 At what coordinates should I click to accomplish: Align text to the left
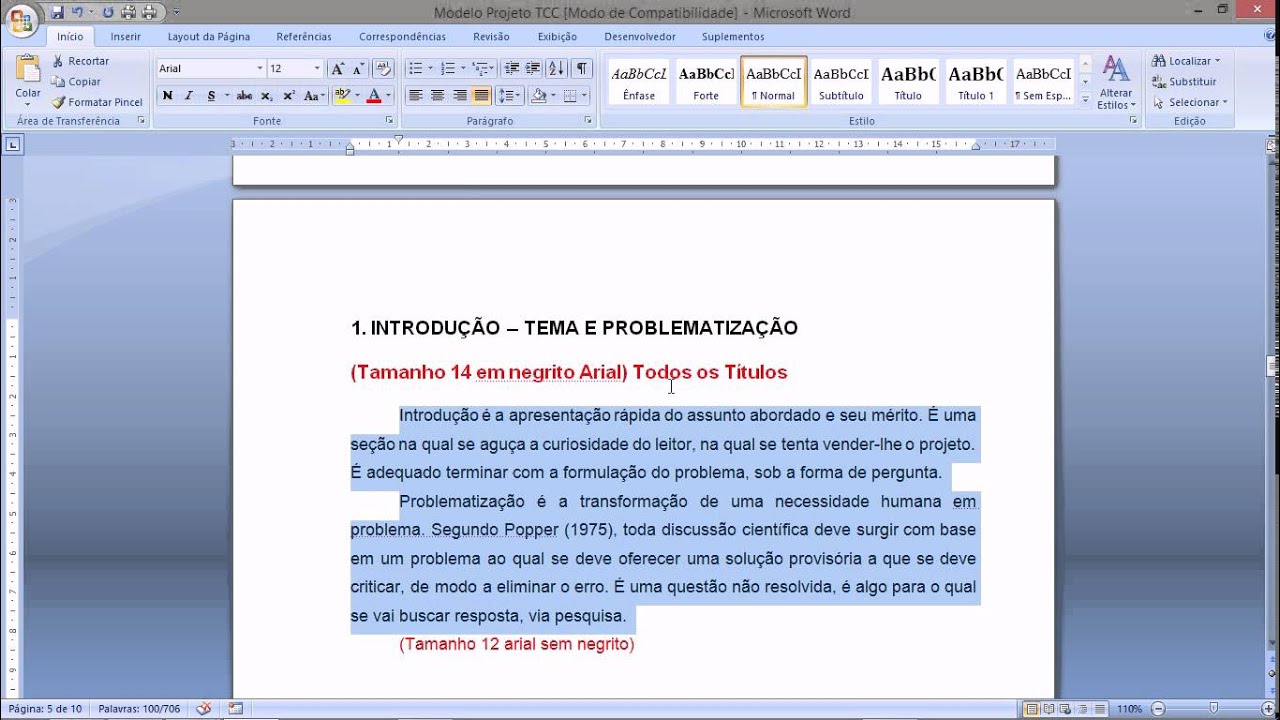(414, 96)
